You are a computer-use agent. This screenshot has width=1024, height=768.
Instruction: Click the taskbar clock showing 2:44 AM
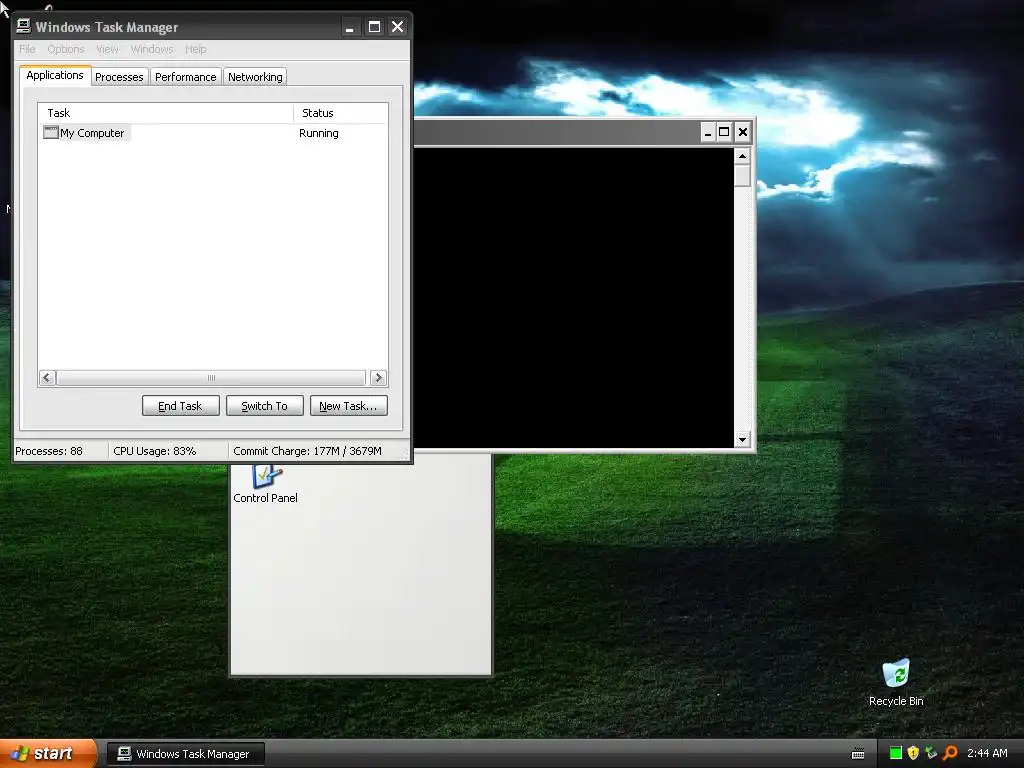coord(987,753)
